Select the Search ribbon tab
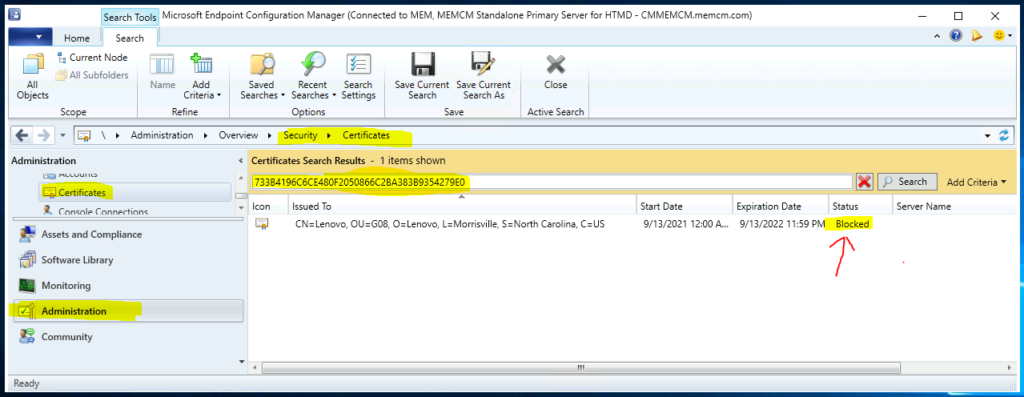The image size is (1024, 397). (129, 38)
